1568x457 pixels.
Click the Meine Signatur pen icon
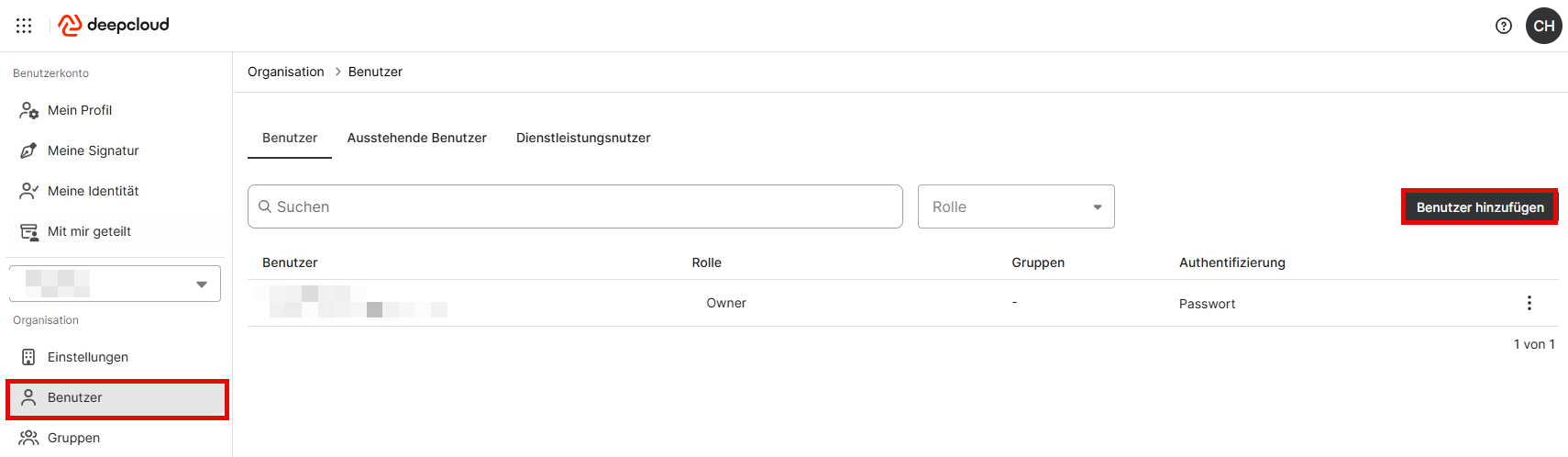pyautogui.click(x=29, y=150)
